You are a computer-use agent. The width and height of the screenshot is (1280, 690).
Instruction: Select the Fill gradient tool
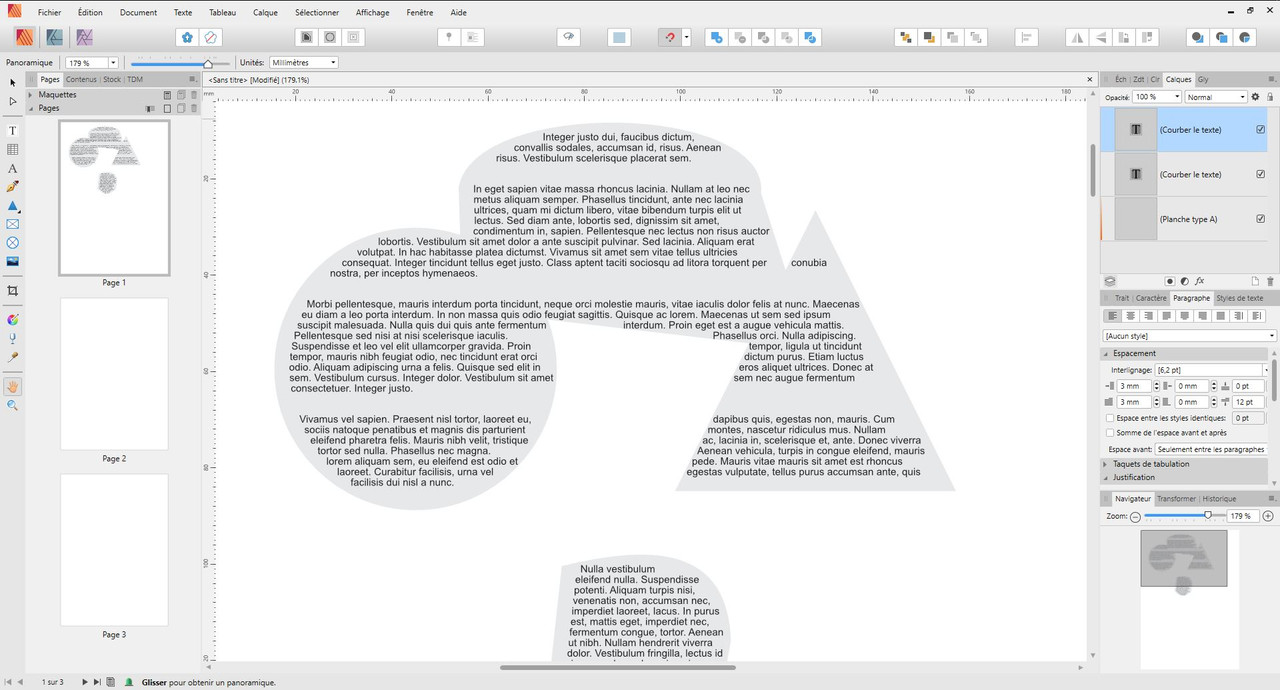(13, 320)
